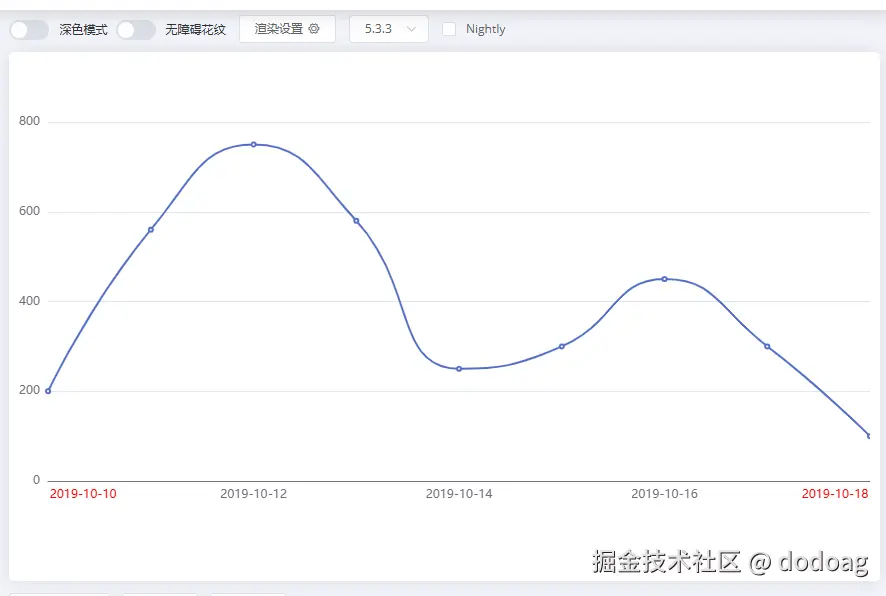
Task: Select the second peak point near value 450
Action: pyautogui.click(x=662, y=279)
